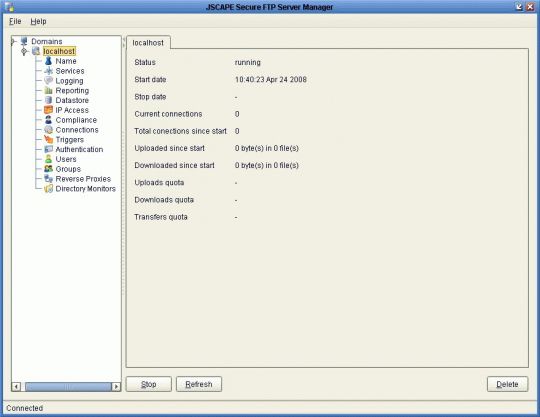Open the Directory Monitors node

click(x=85, y=189)
